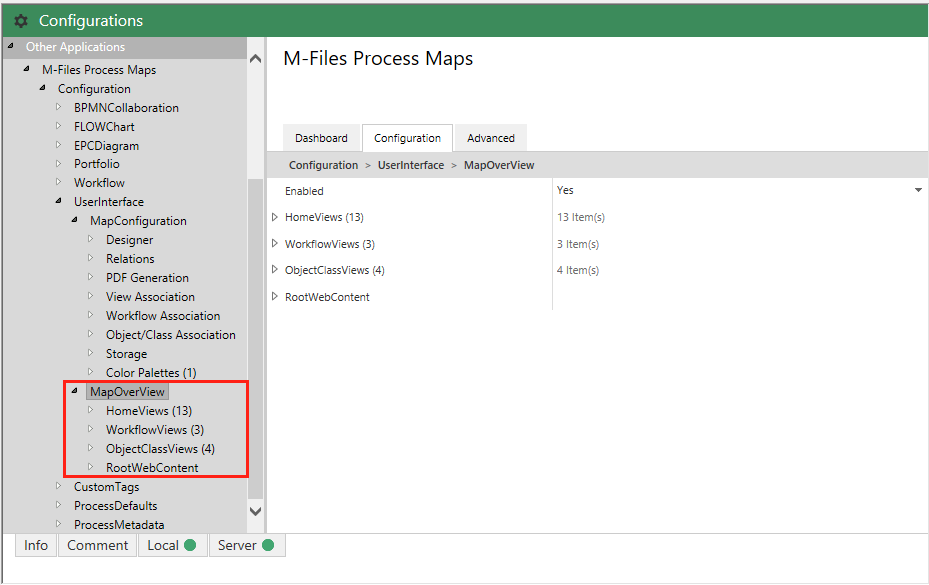Select Color Palettes (1) tree node

click(x=151, y=373)
